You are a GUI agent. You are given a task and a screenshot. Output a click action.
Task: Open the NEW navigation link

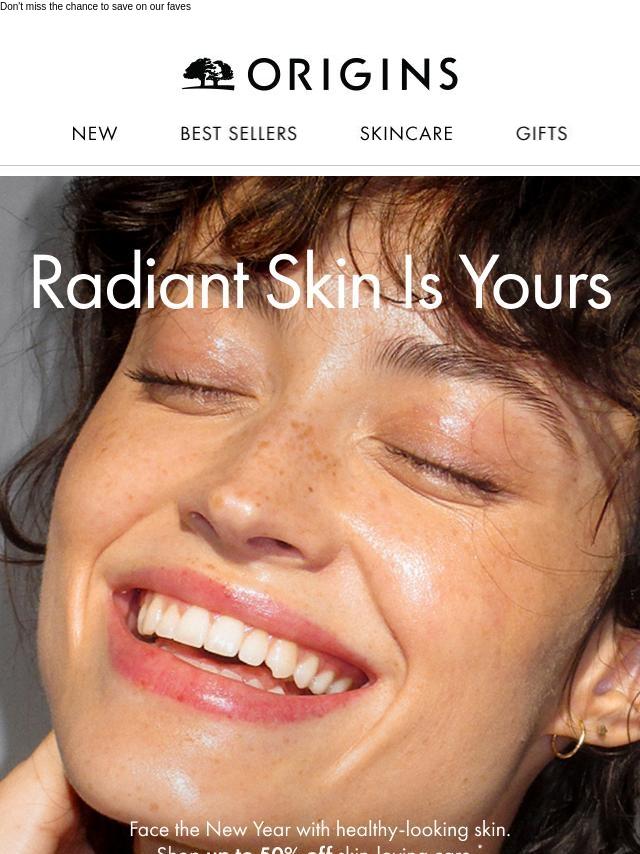click(x=94, y=133)
